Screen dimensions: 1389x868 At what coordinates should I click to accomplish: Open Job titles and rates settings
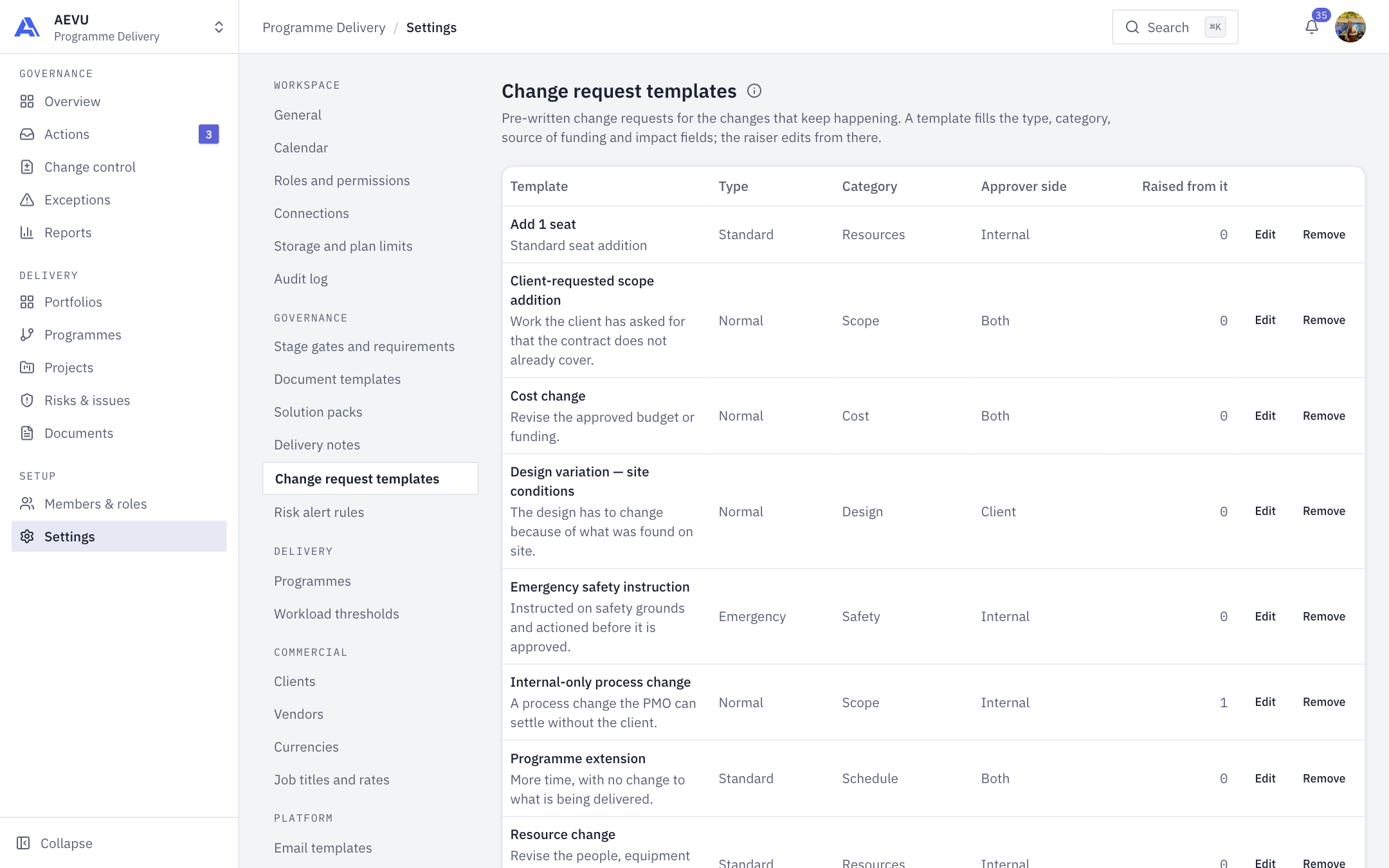point(332,780)
